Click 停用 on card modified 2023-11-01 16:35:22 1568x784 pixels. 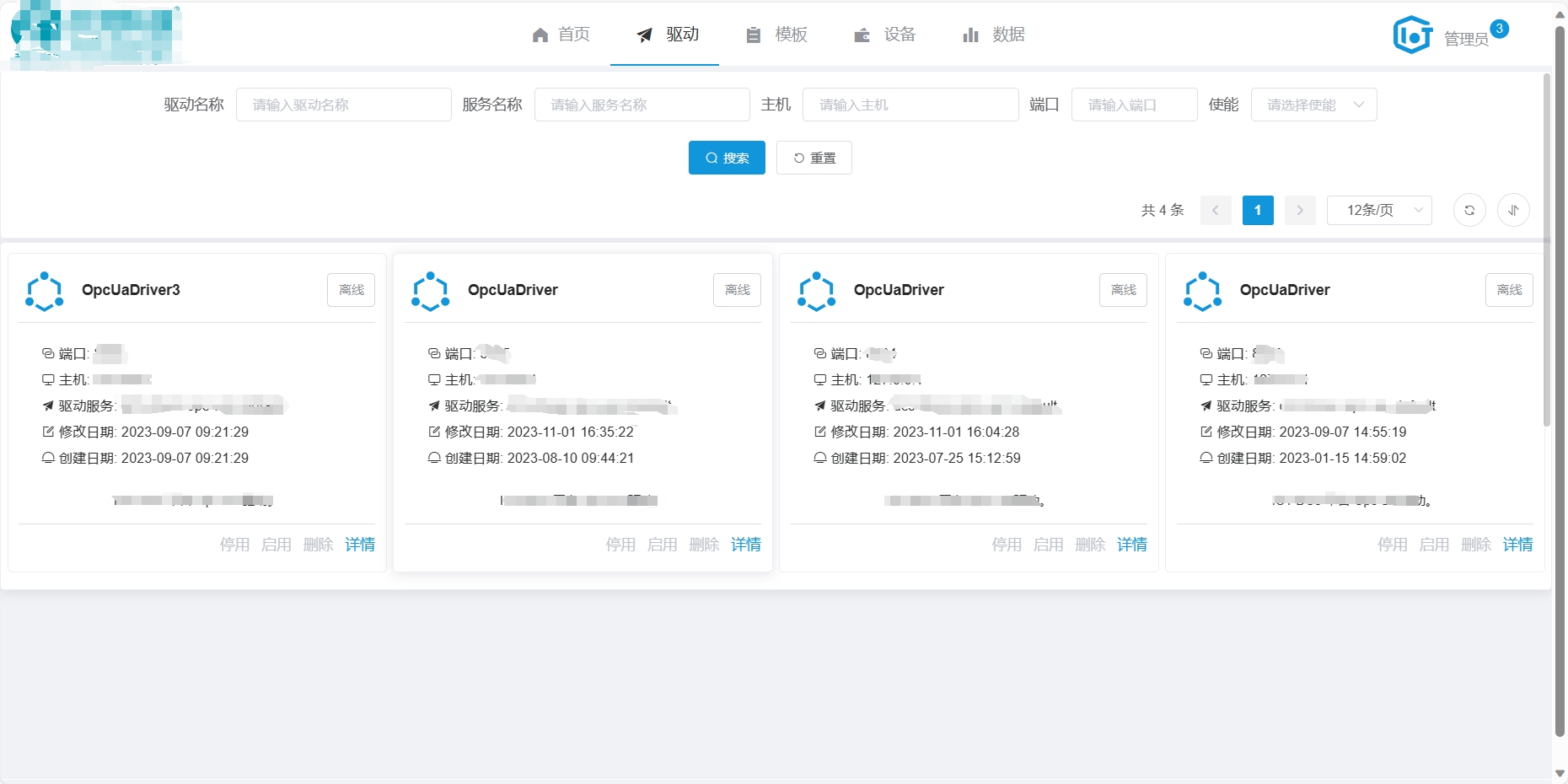(620, 545)
